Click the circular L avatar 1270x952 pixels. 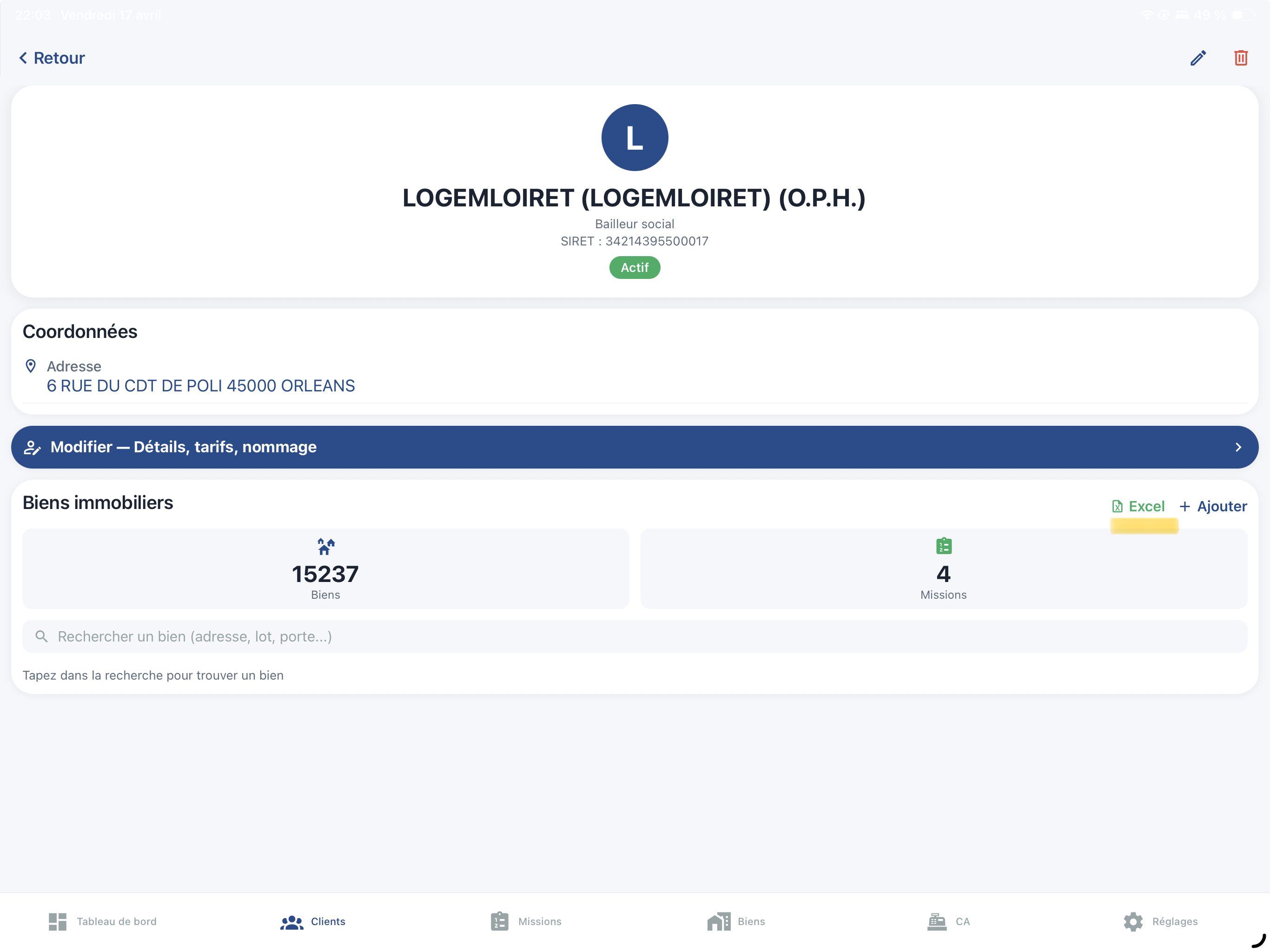coord(634,137)
